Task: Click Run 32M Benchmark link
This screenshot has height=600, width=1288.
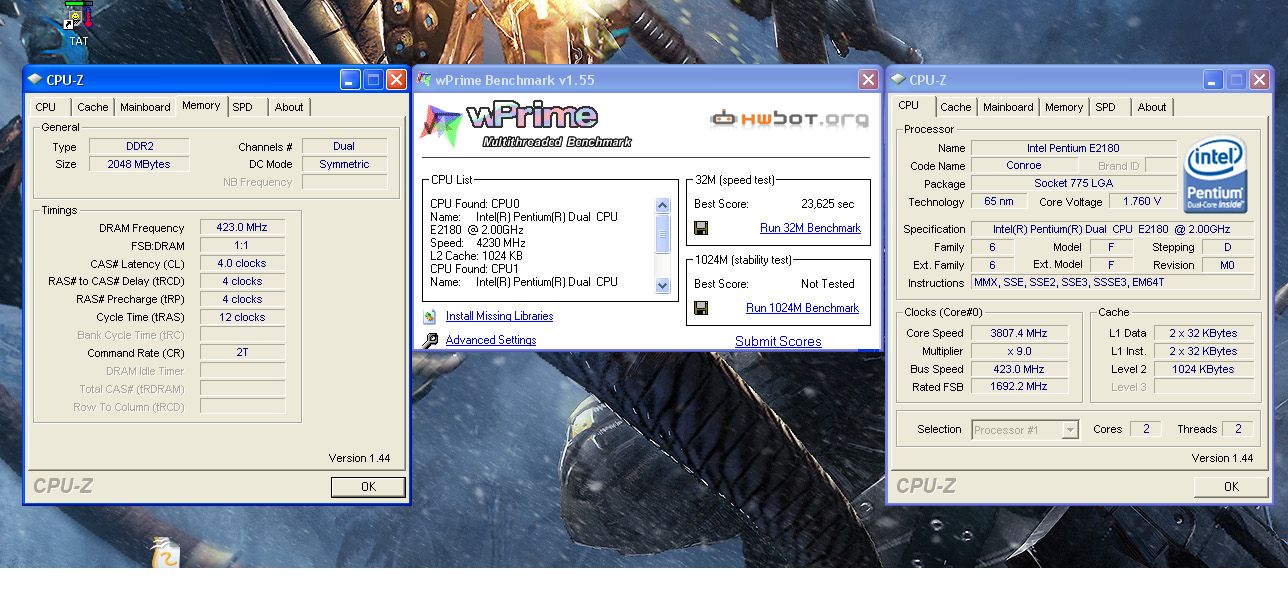Action: point(810,228)
